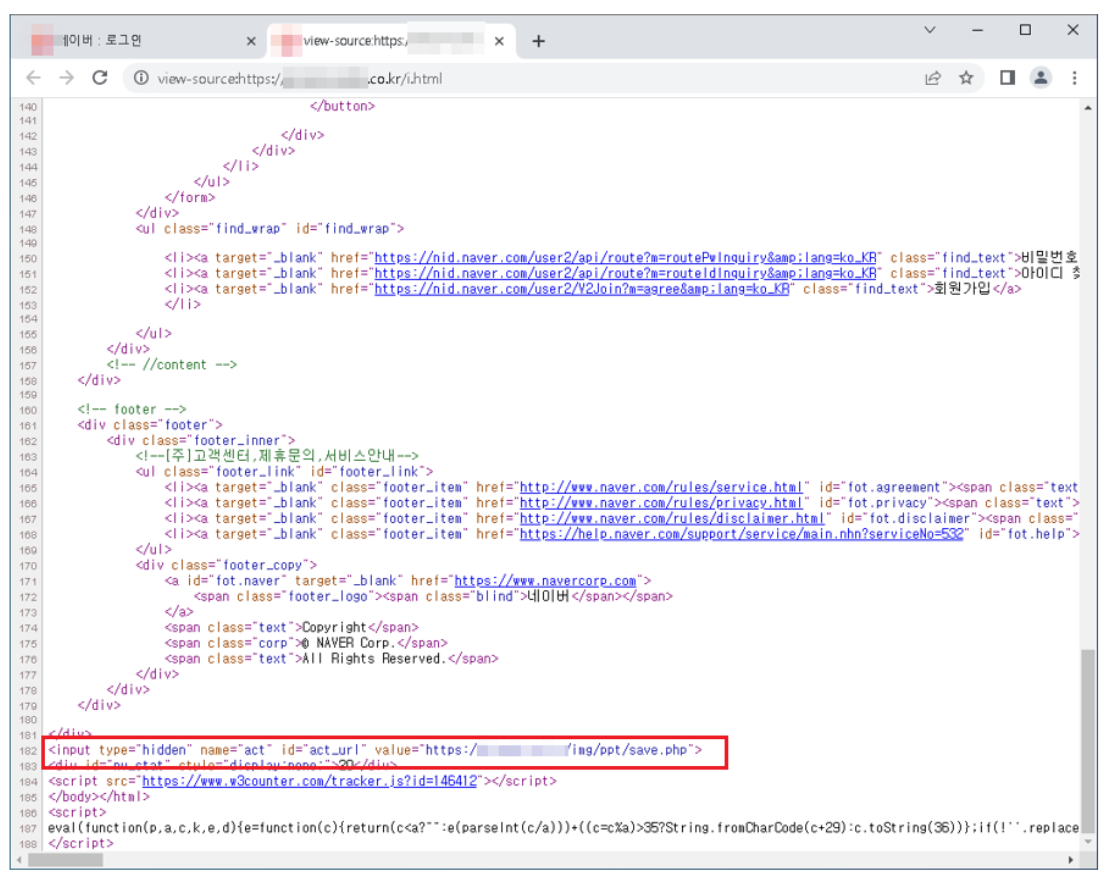Screen dimensions: 1109x883
Task: Click the Copyright span line
Action: click(291, 628)
